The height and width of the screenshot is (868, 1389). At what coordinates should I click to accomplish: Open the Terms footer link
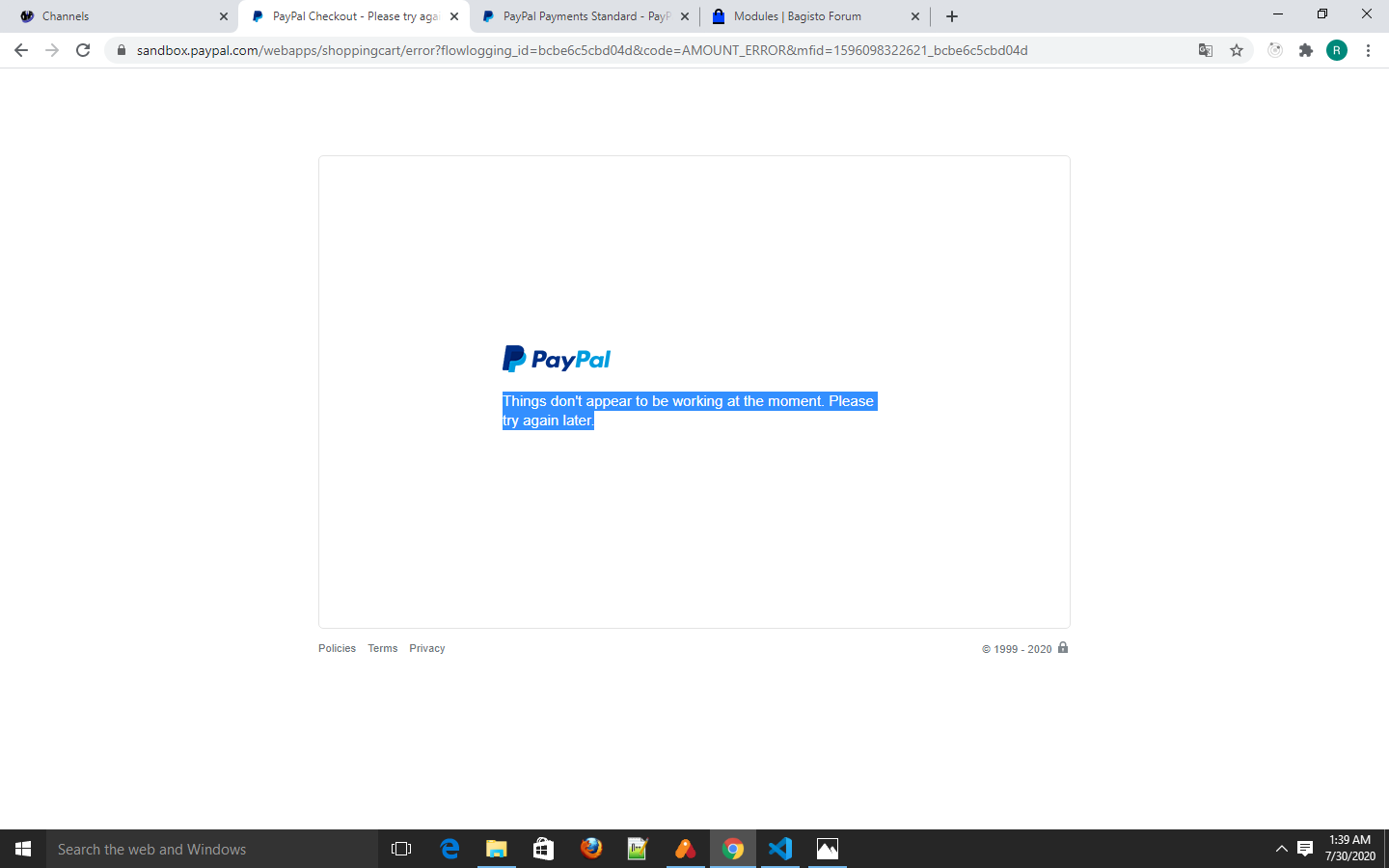click(x=382, y=648)
